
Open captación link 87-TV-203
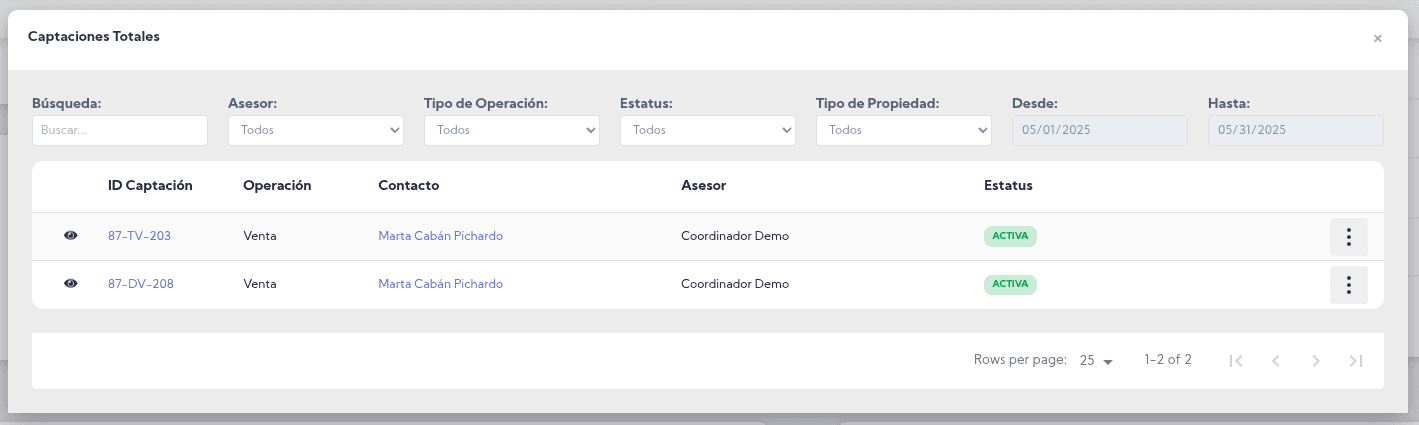[x=139, y=236]
